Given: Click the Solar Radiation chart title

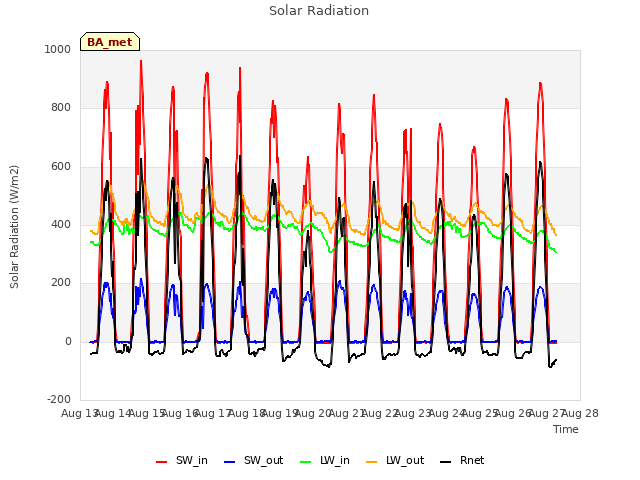Looking at the screenshot, I should [319, 11].
